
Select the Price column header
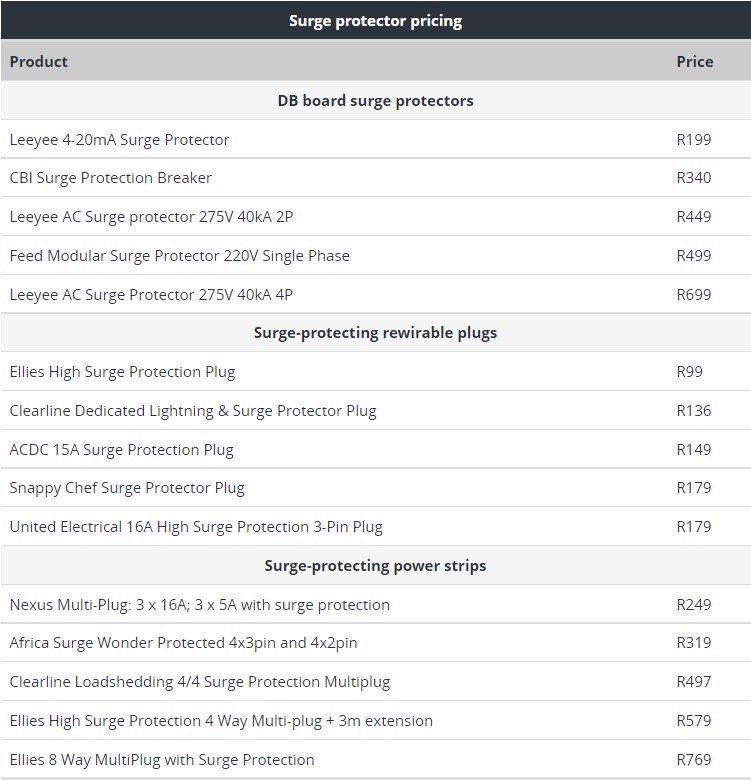click(695, 62)
